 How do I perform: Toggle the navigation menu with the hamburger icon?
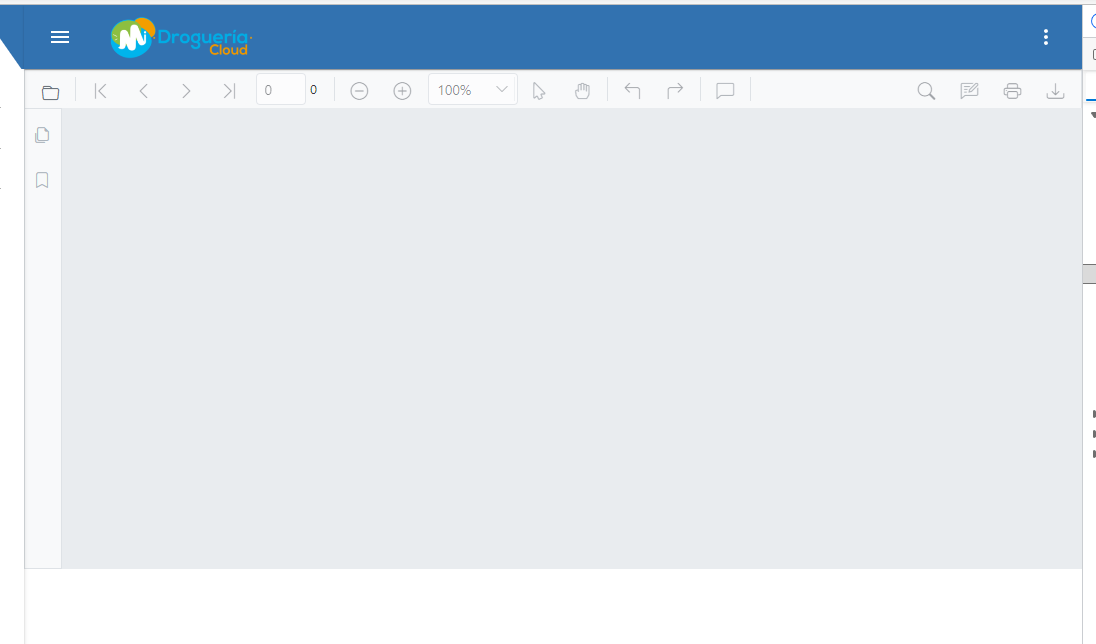click(59, 37)
